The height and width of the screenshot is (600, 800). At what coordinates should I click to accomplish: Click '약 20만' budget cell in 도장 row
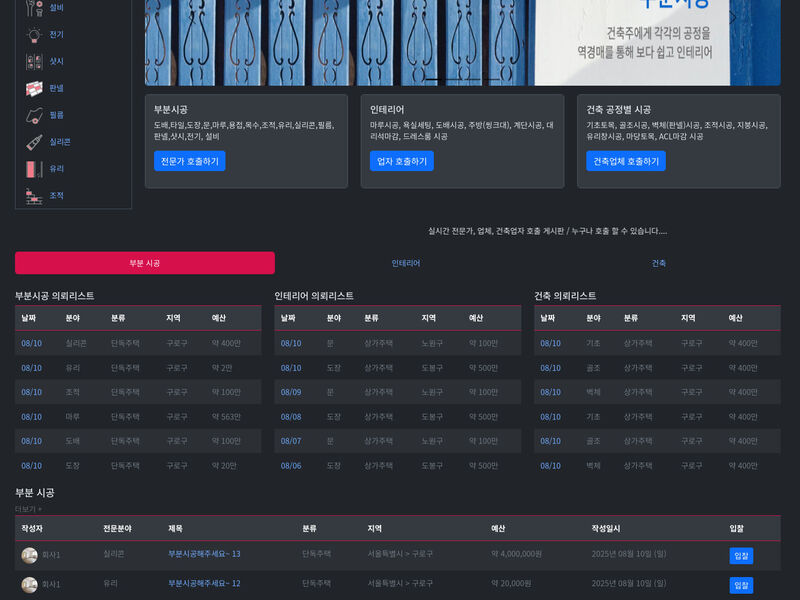224,466
